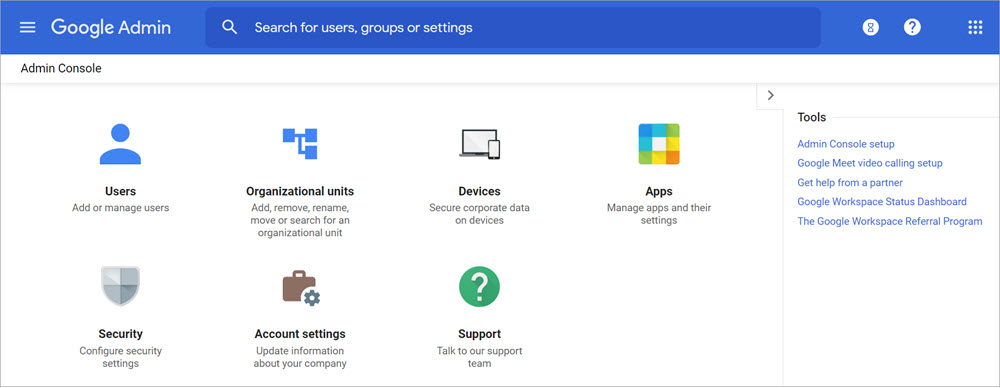Click 'Add or manage users' description
Screen dimensions: 1000x388
tap(121, 207)
